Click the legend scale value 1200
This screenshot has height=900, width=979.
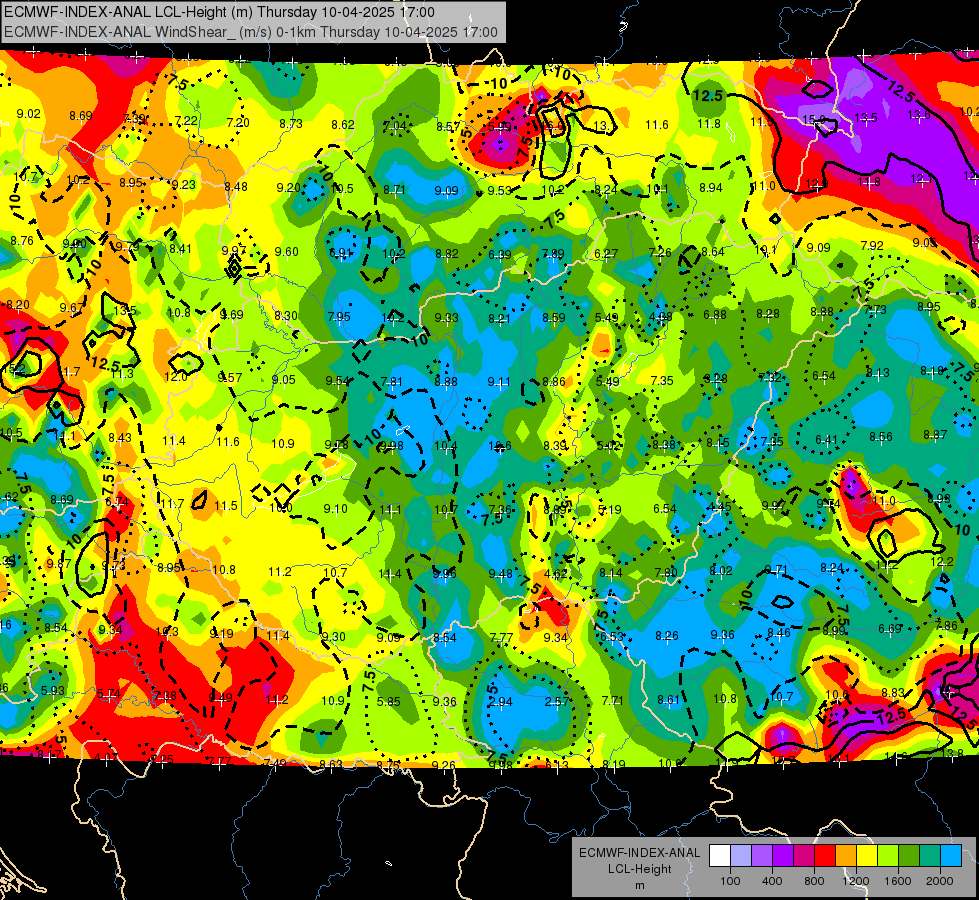[856, 881]
